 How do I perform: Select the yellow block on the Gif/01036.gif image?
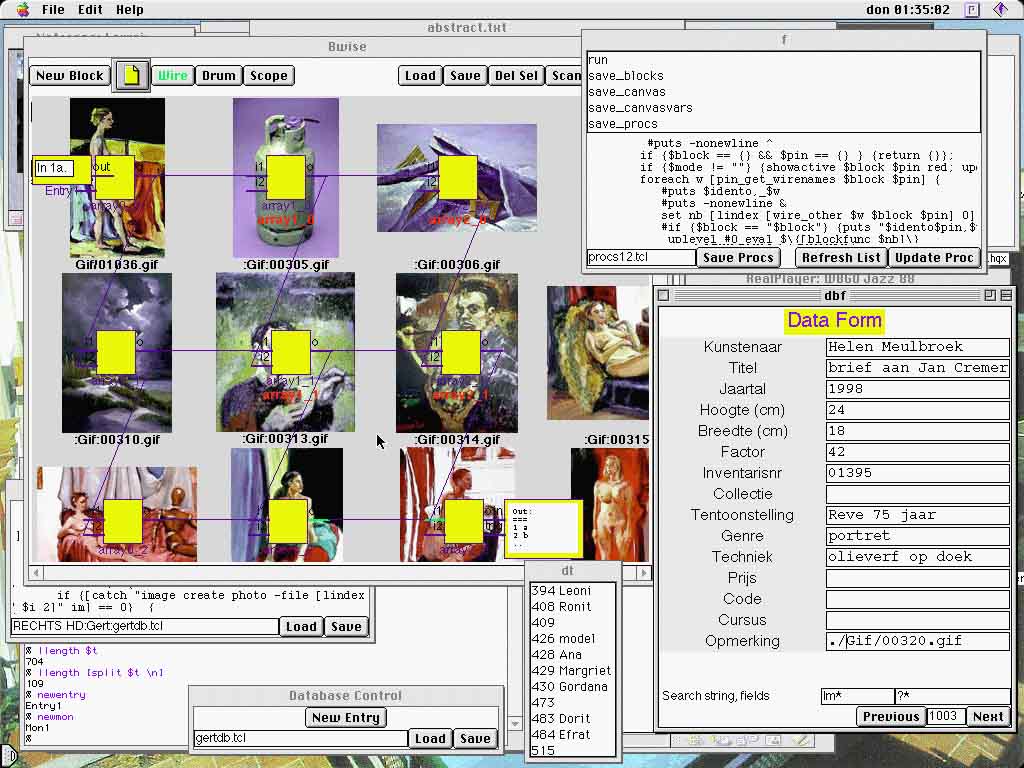[115, 177]
